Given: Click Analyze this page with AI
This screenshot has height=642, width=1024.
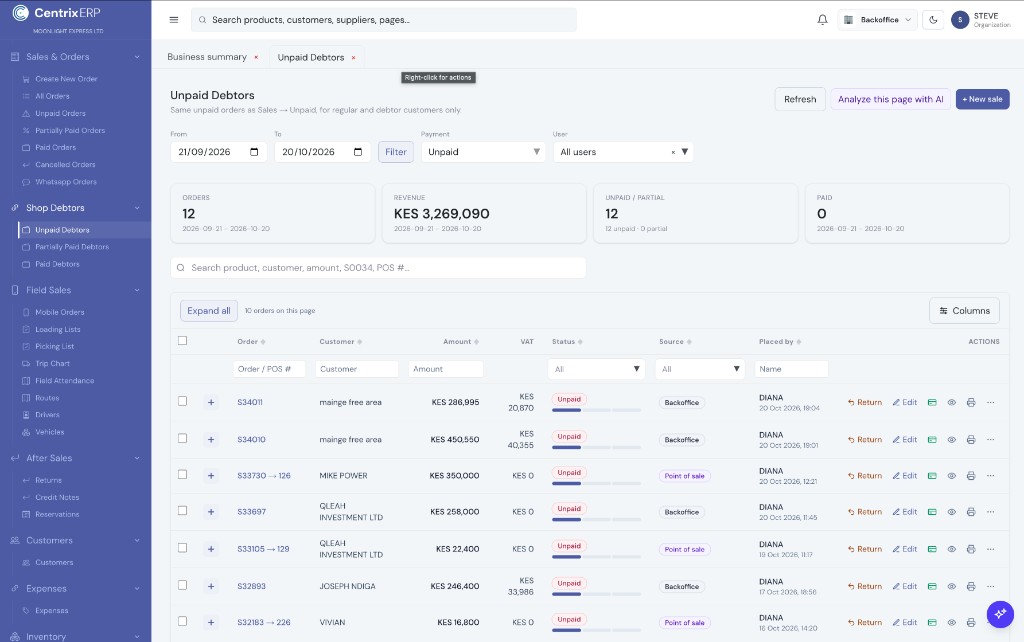Looking at the screenshot, I should click(x=891, y=99).
